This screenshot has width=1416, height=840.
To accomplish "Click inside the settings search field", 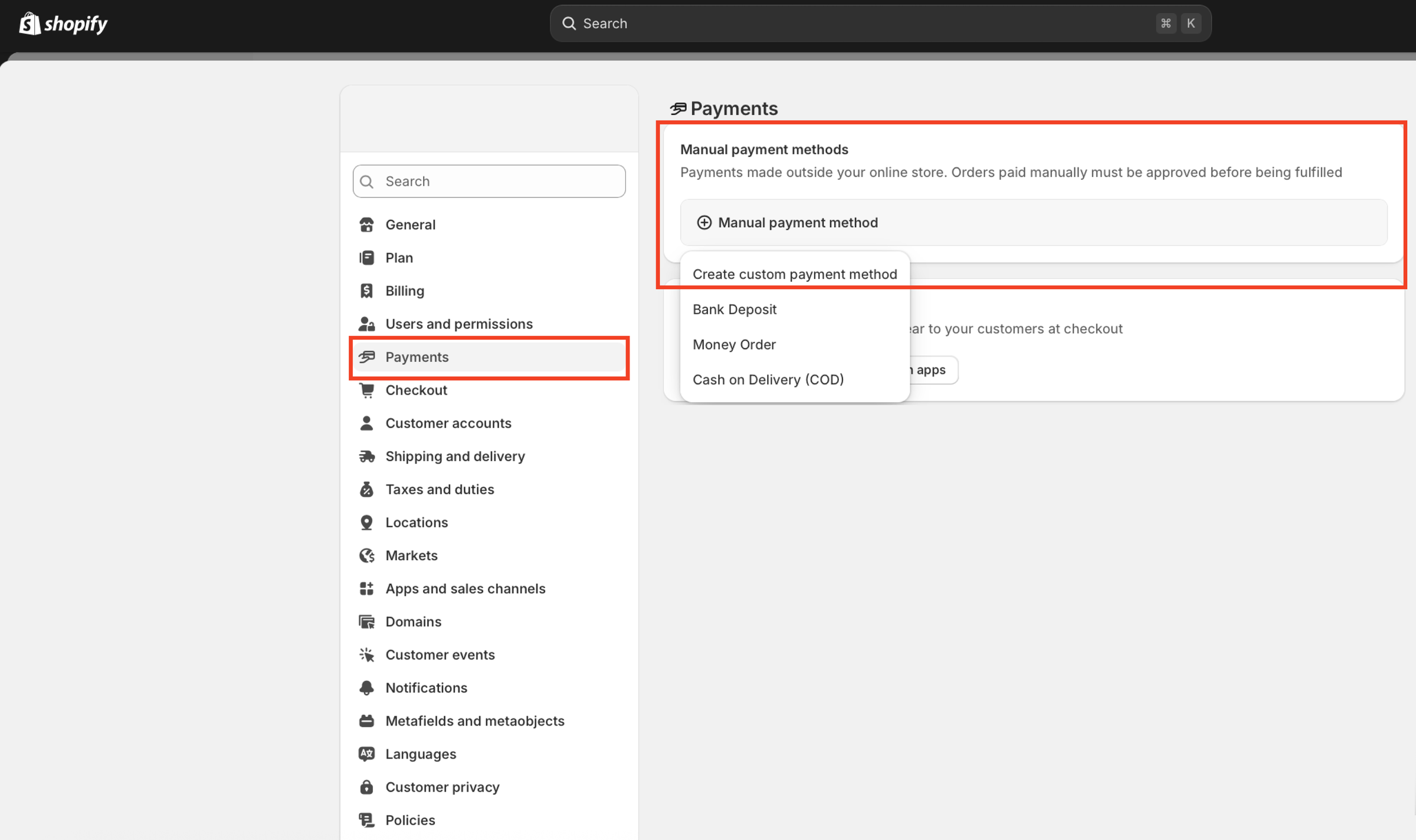I will [489, 181].
